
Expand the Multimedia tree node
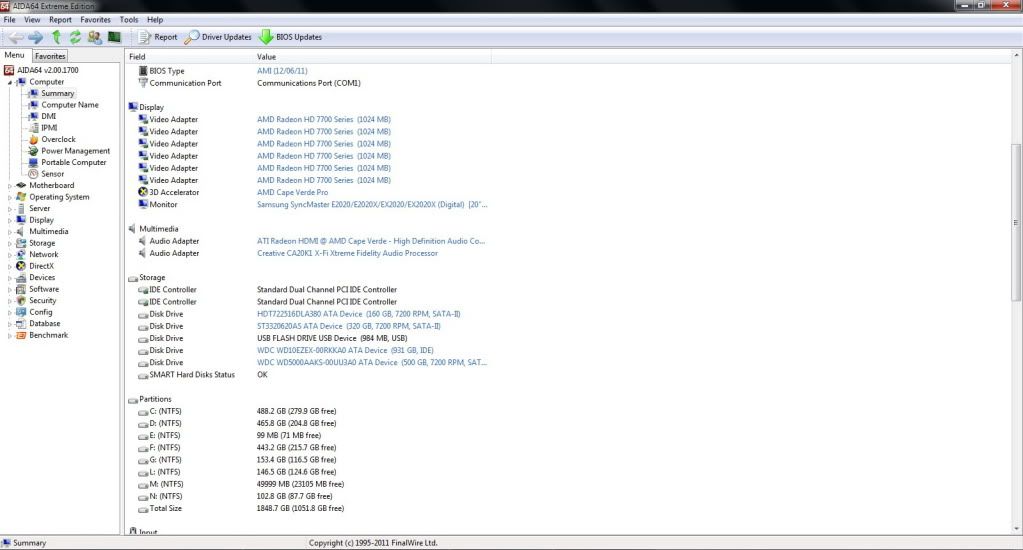point(10,232)
